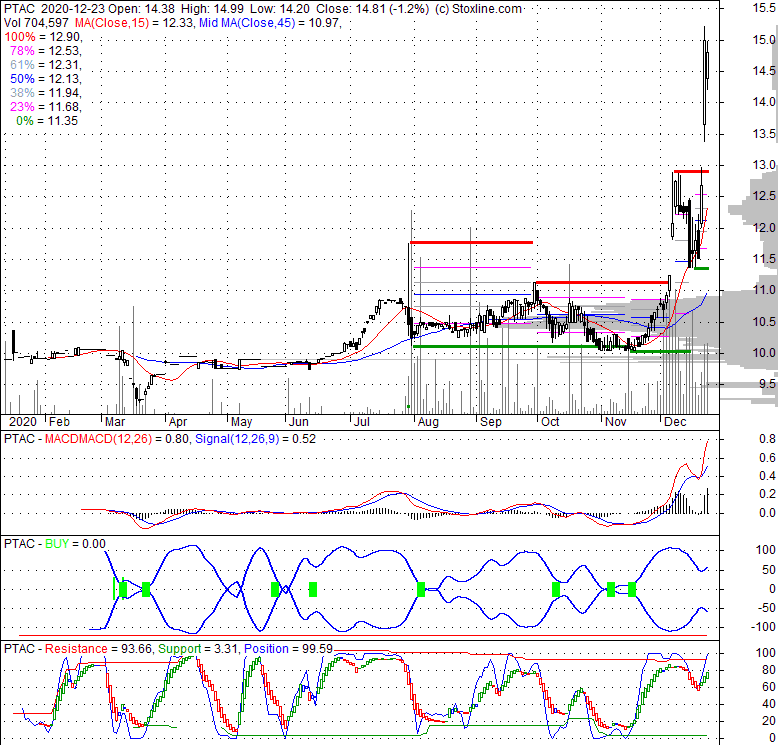Click the 0% = 11.35 Fibonacci level
Screen dimensions: 780x745
[x=47, y=121]
